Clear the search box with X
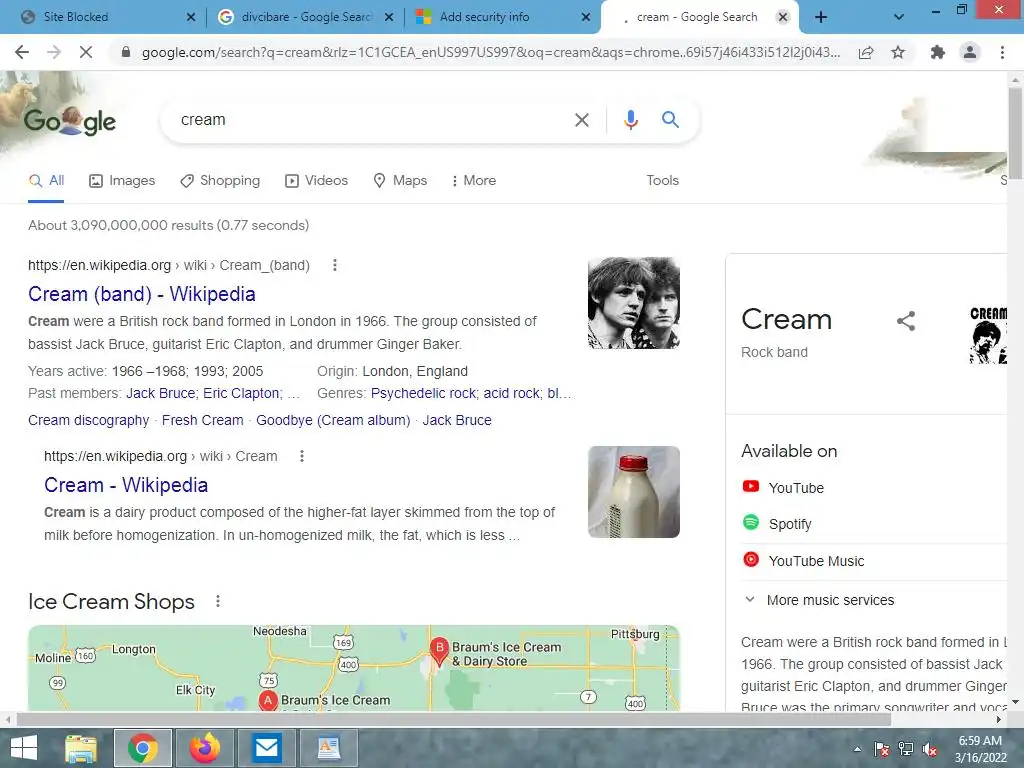 (581, 120)
